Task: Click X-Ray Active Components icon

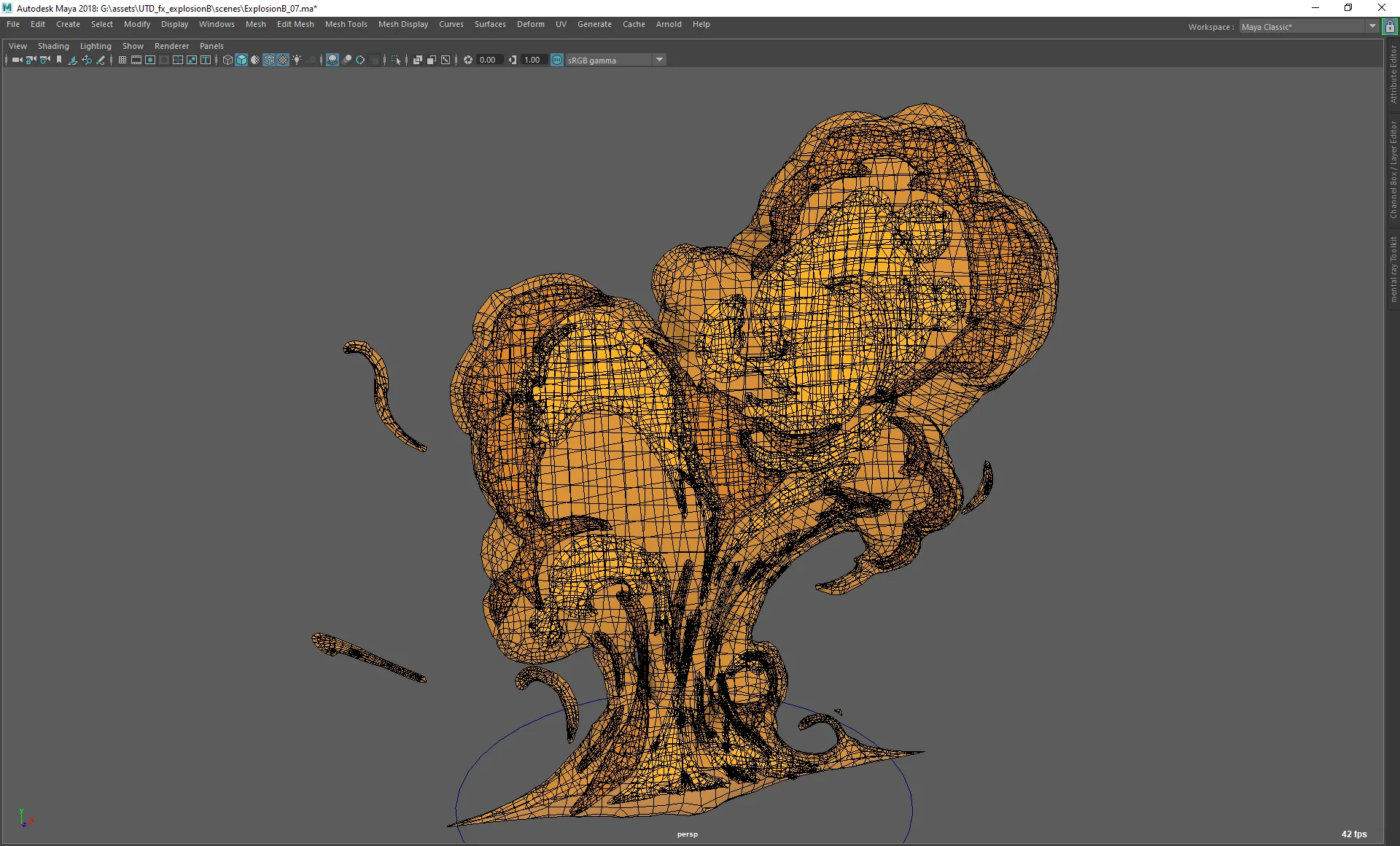Action: point(432,60)
